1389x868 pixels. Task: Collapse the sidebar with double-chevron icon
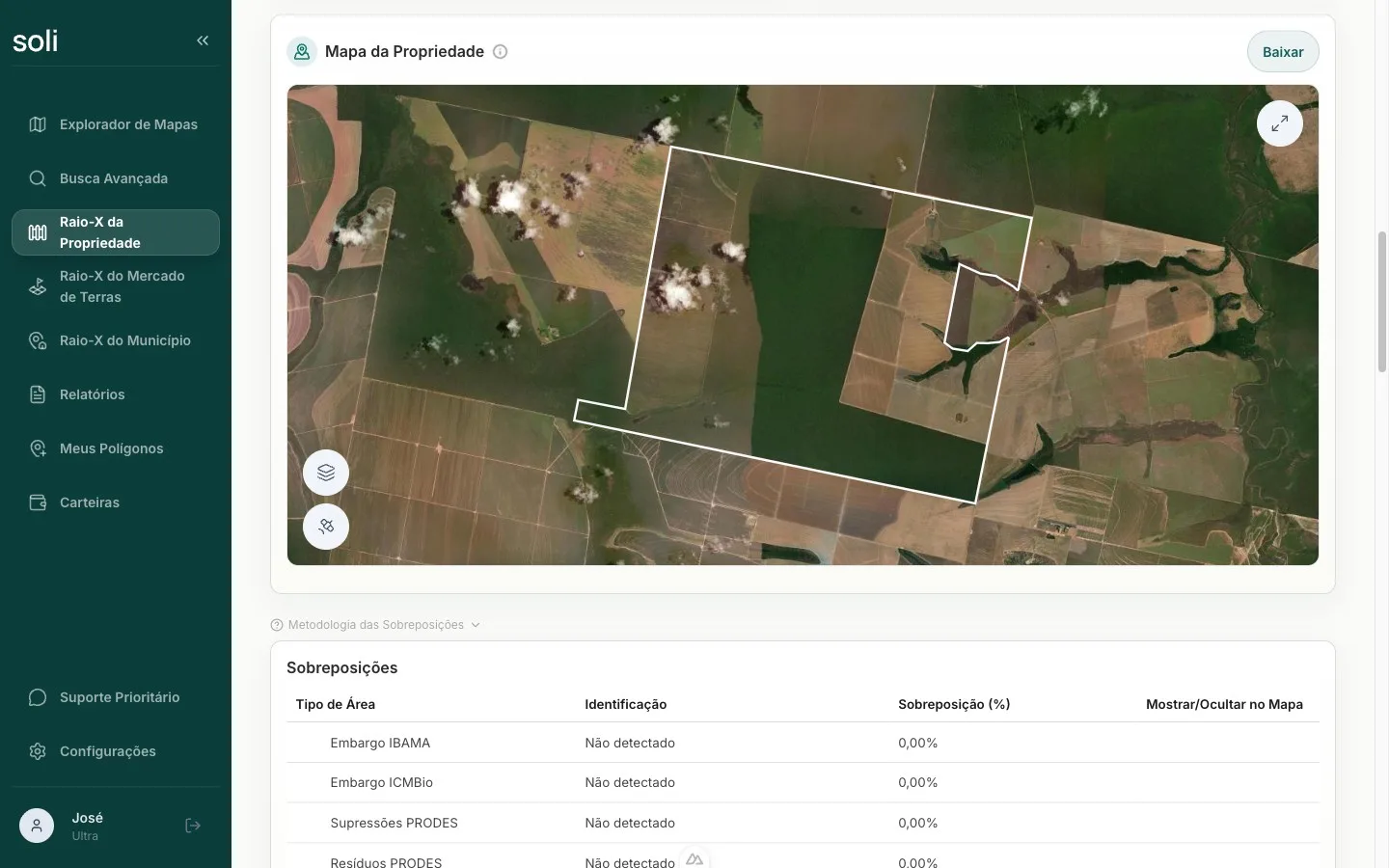(x=203, y=41)
